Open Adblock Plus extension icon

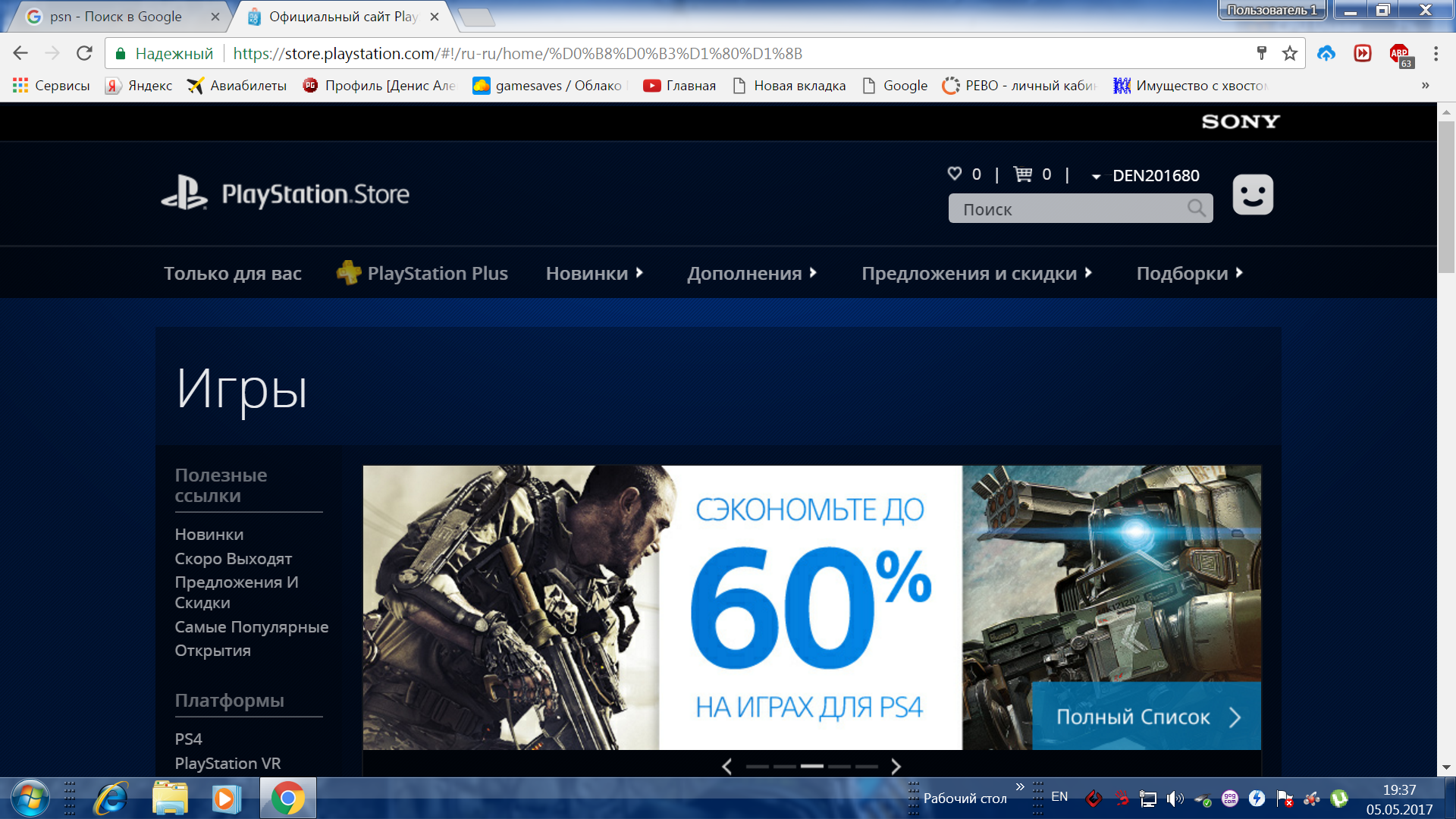(x=1399, y=53)
